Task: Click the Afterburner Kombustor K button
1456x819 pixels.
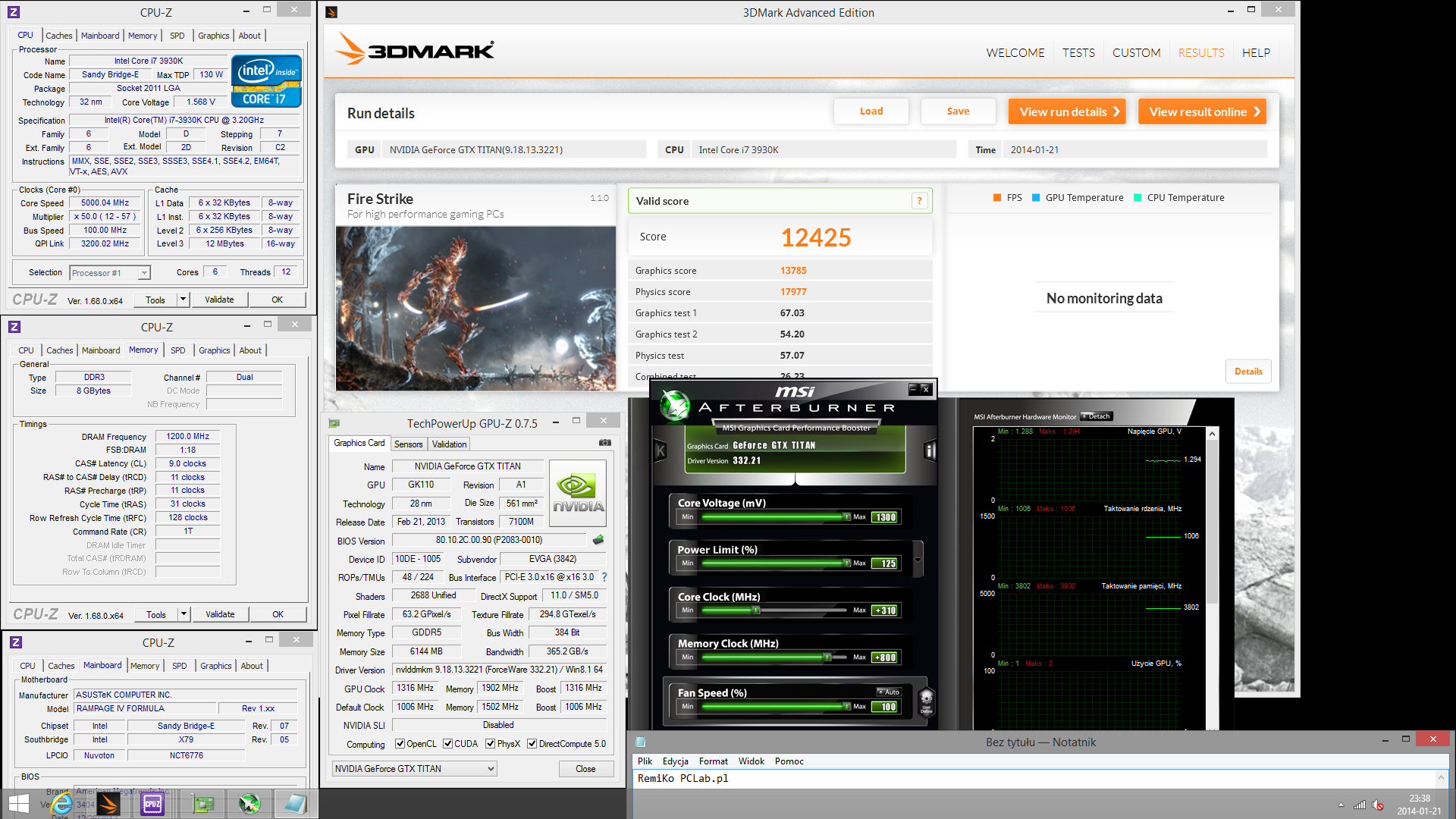Action: (x=660, y=451)
